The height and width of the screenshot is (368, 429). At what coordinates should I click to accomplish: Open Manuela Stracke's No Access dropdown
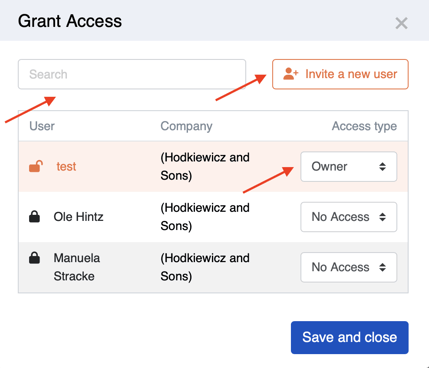pyautogui.click(x=349, y=267)
